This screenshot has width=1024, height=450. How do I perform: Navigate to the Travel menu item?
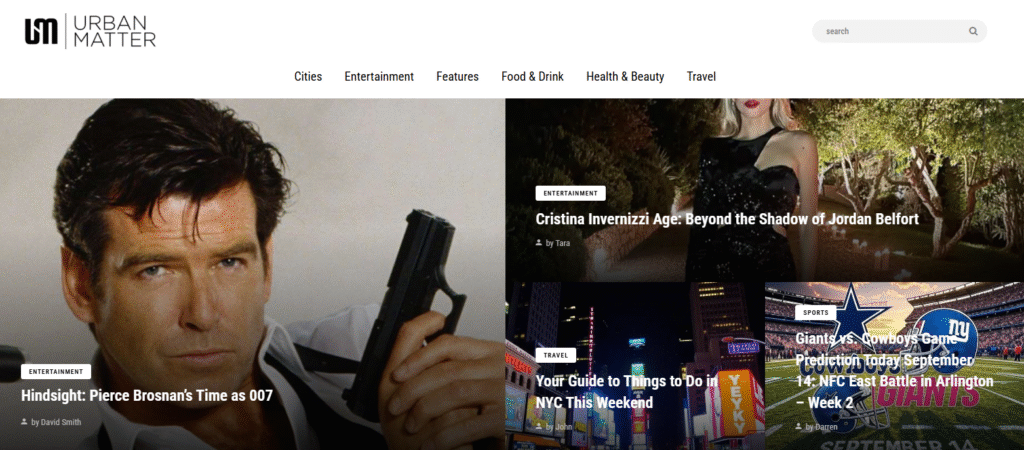[701, 76]
